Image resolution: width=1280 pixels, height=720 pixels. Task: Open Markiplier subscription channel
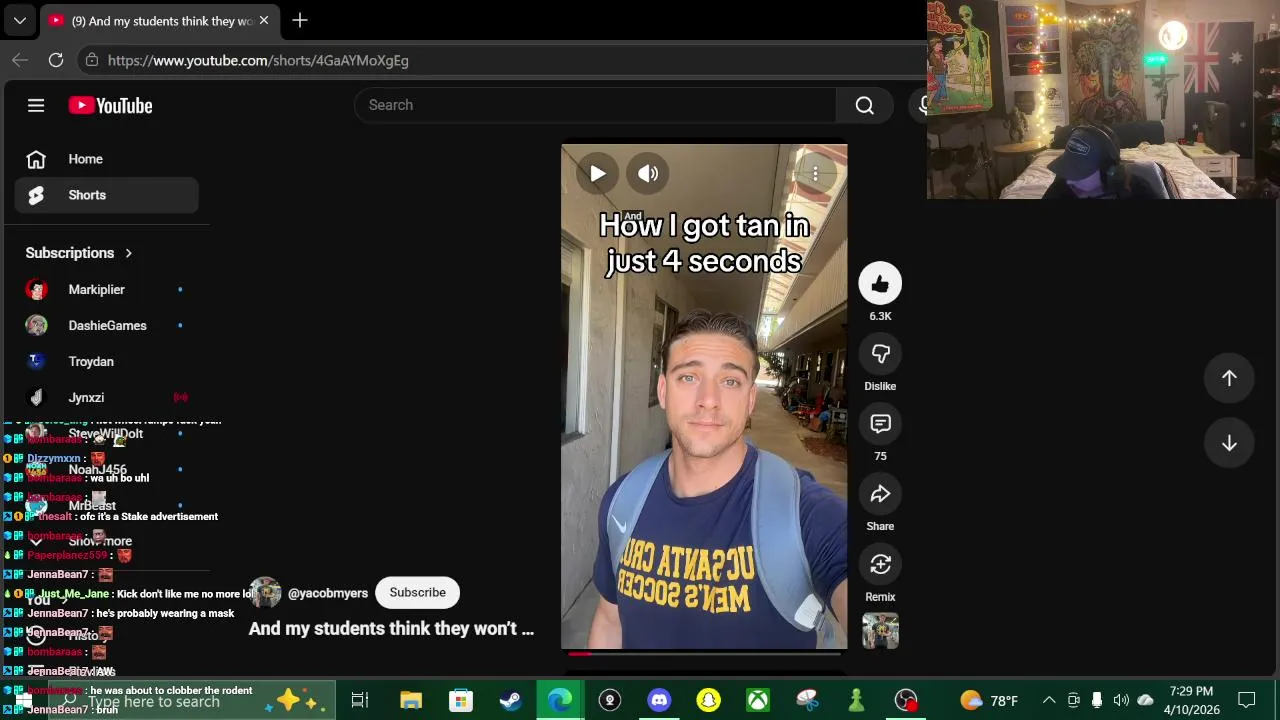tap(106, 290)
